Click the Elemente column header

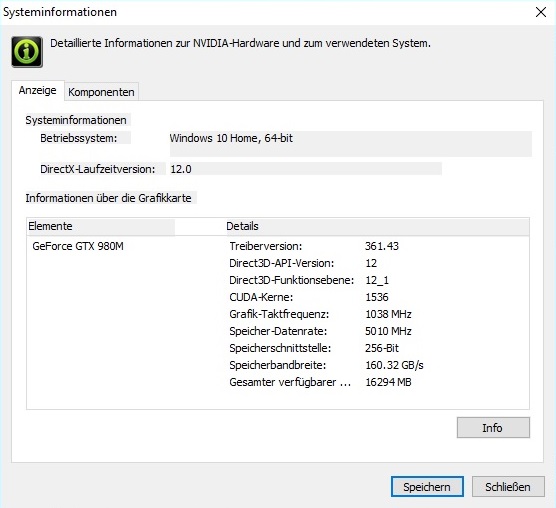click(x=101, y=226)
